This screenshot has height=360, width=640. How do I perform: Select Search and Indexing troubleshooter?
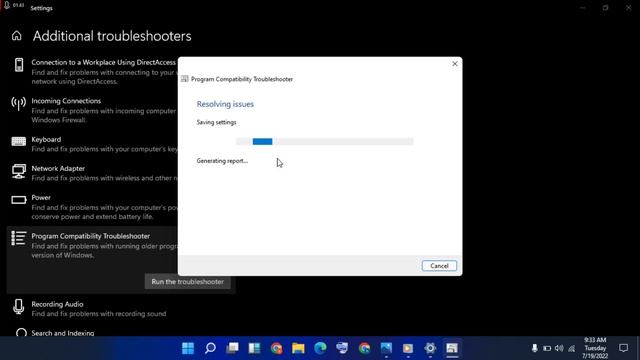click(x=62, y=333)
